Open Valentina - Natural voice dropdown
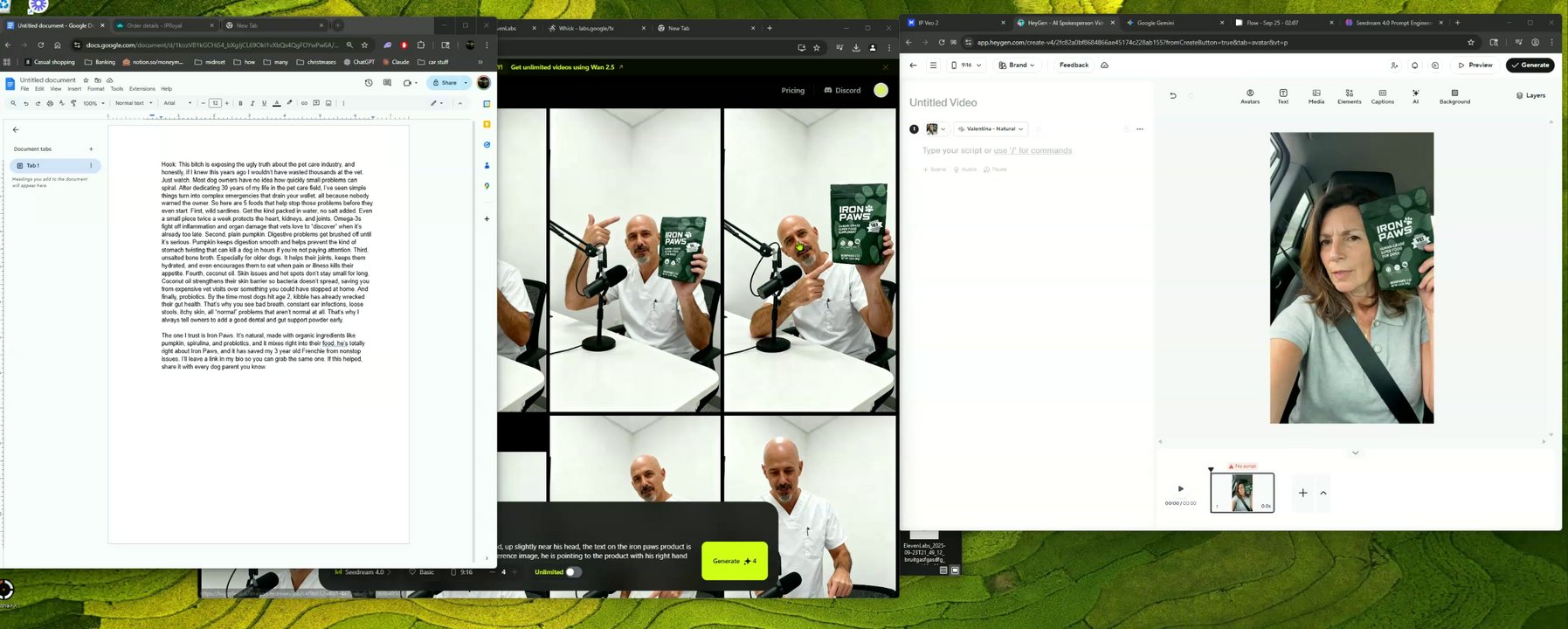This screenshot has height=629, width=1568. [991, 129]
